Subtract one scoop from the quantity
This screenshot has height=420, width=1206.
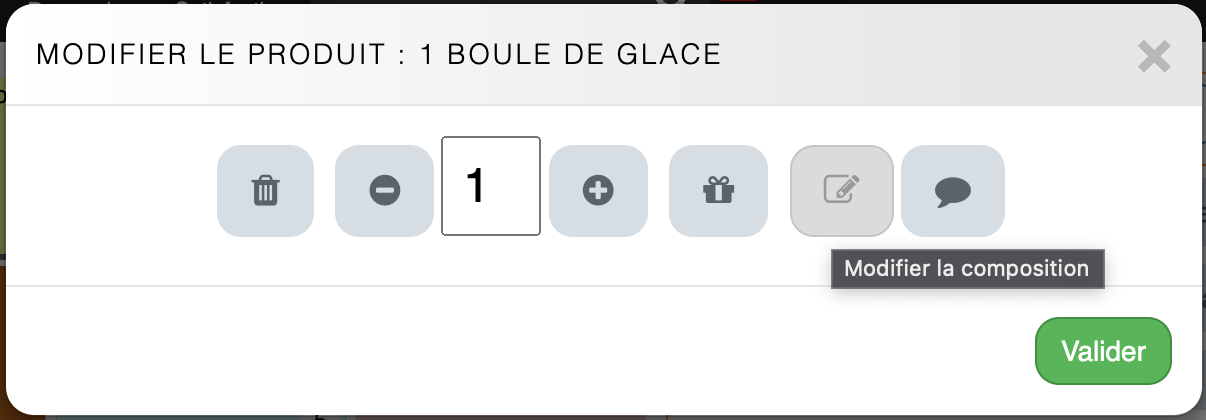tap(384, 191)
